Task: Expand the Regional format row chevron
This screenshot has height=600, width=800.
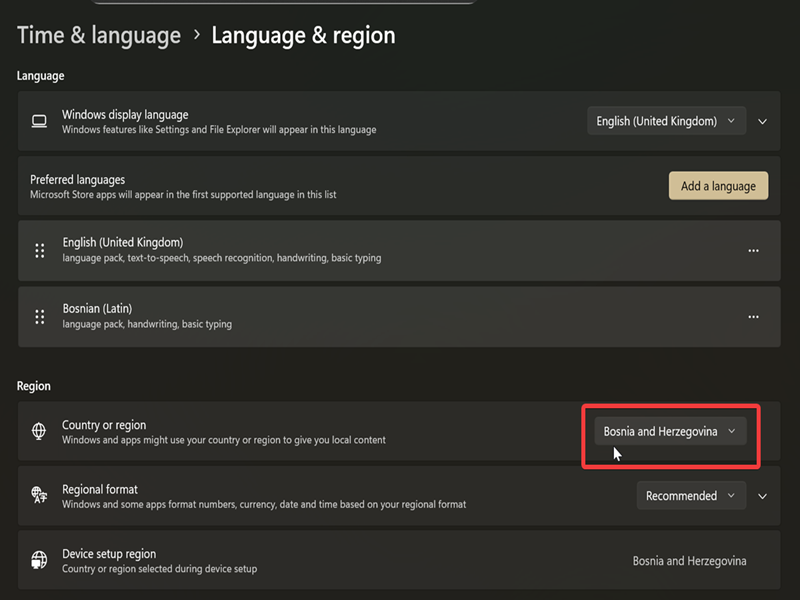Action: pos(762,495)
